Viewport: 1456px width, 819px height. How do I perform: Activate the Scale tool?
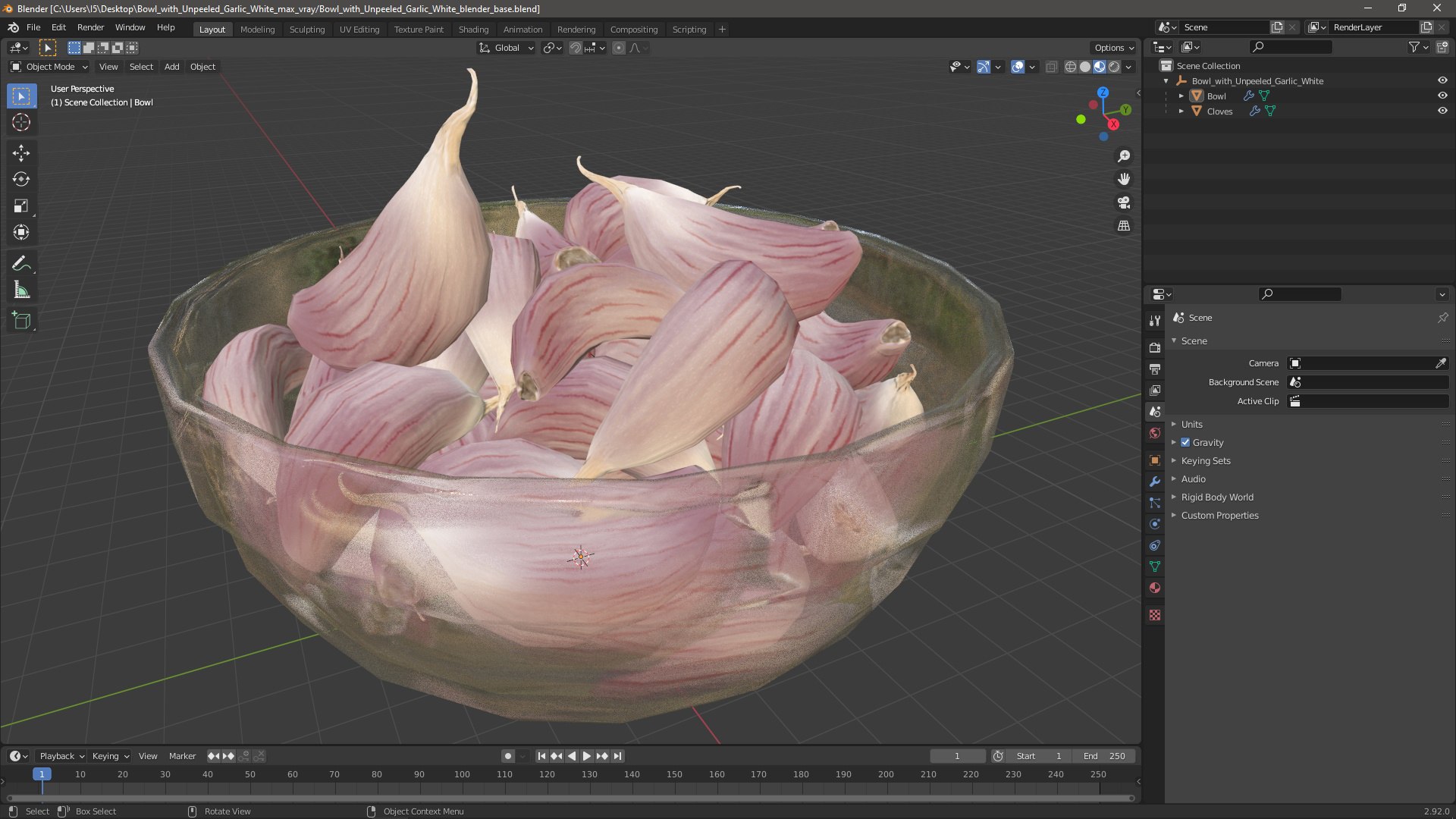21,206
